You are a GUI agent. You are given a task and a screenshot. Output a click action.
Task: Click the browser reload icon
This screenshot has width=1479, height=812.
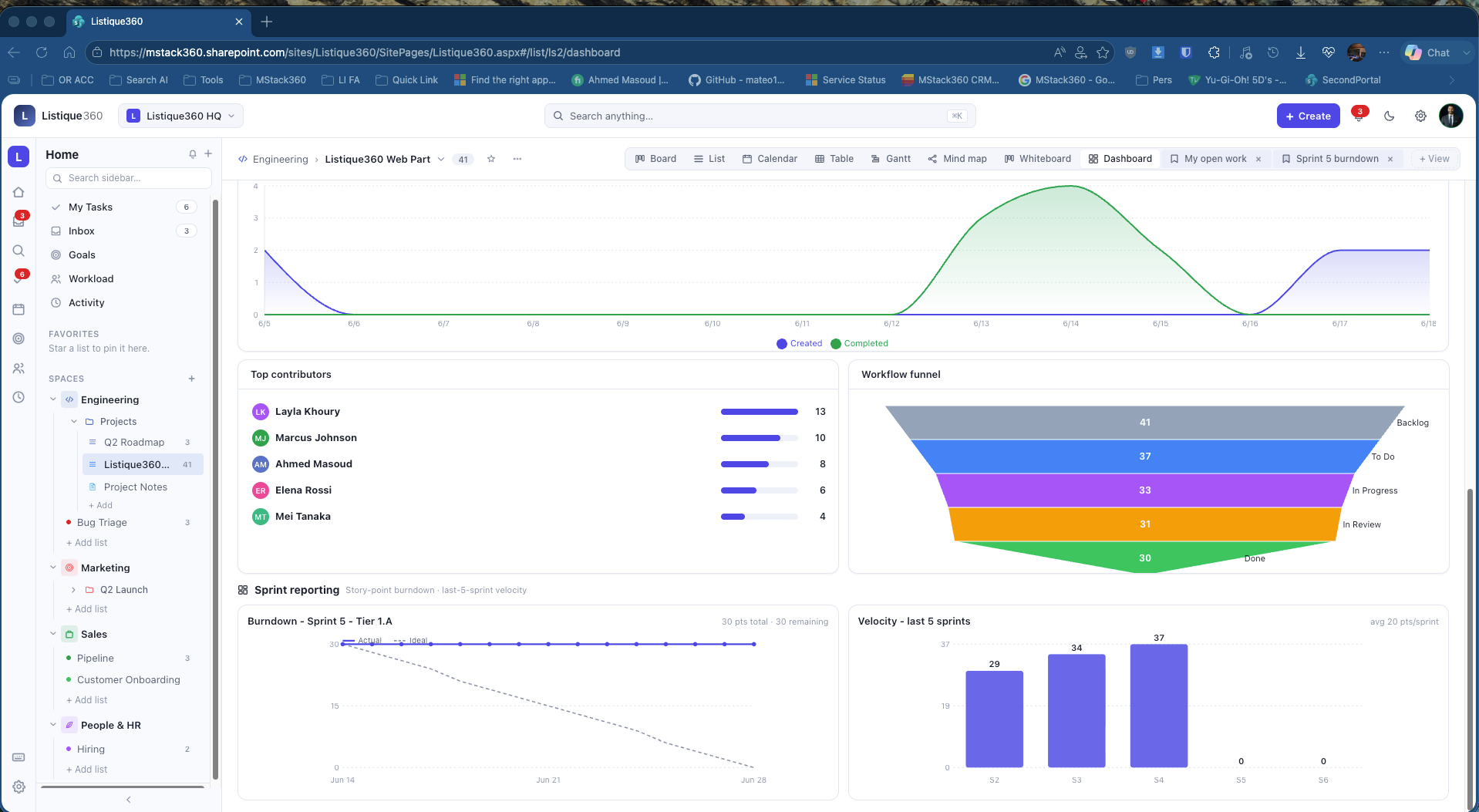42,52
